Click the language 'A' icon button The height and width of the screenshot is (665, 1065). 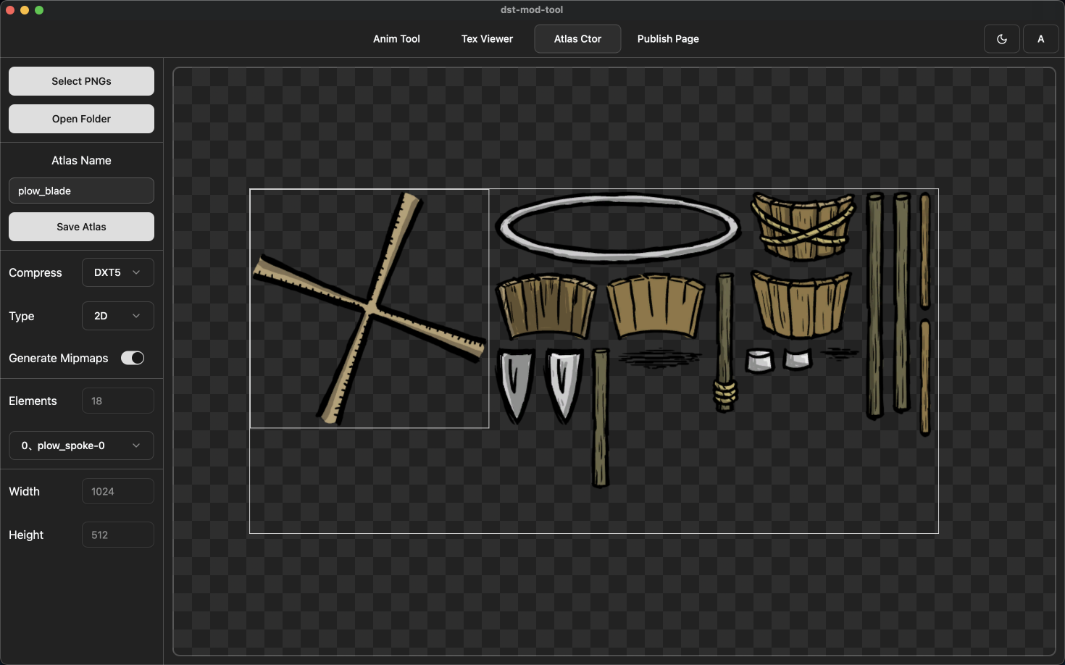[1040, 39]
